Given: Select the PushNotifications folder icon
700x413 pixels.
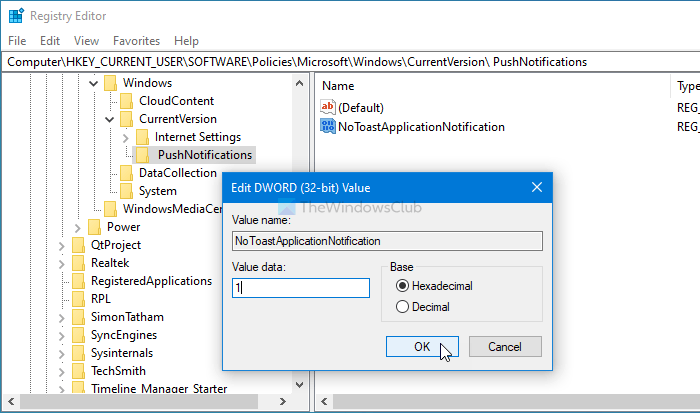Looking at the screenshot, I should click(144, 154).
